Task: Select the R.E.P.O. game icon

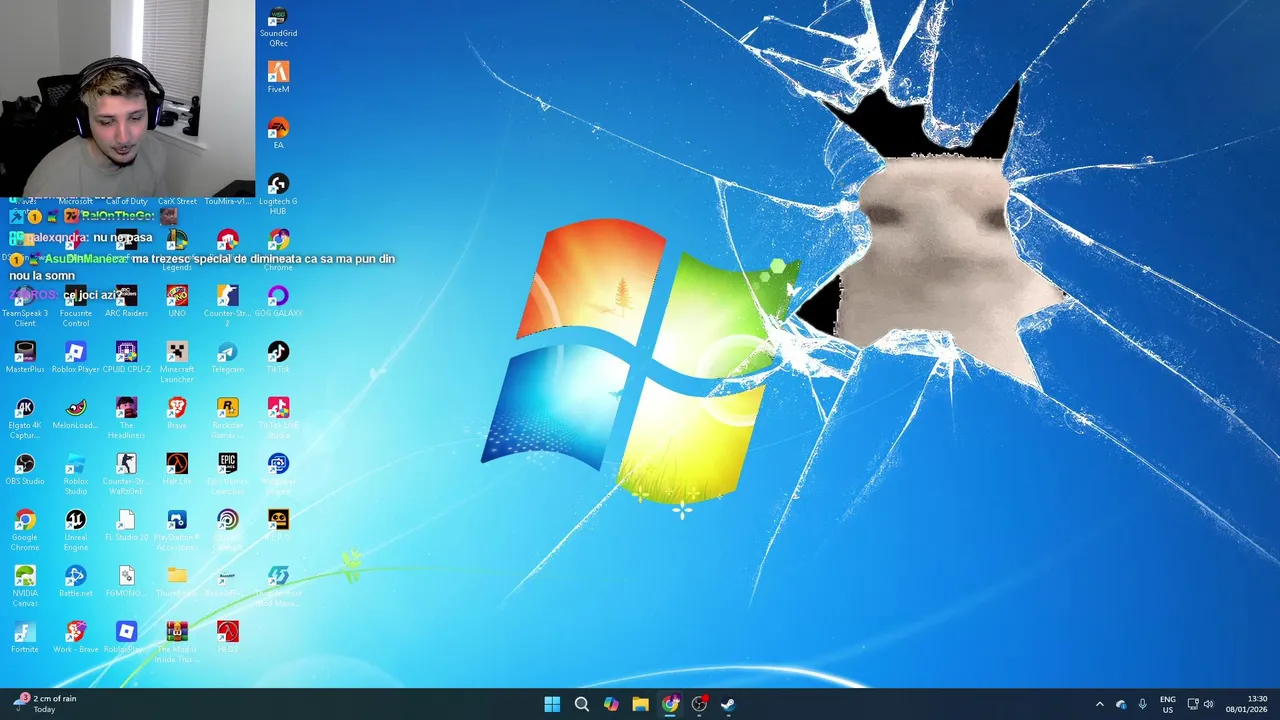Action: click(278, 525)
